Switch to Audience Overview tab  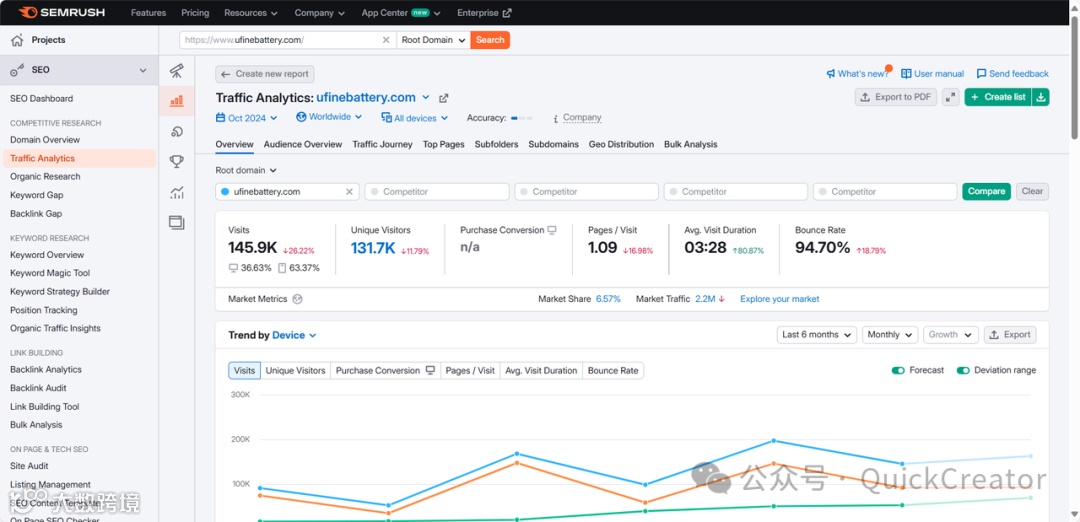(x=303, y=145)
